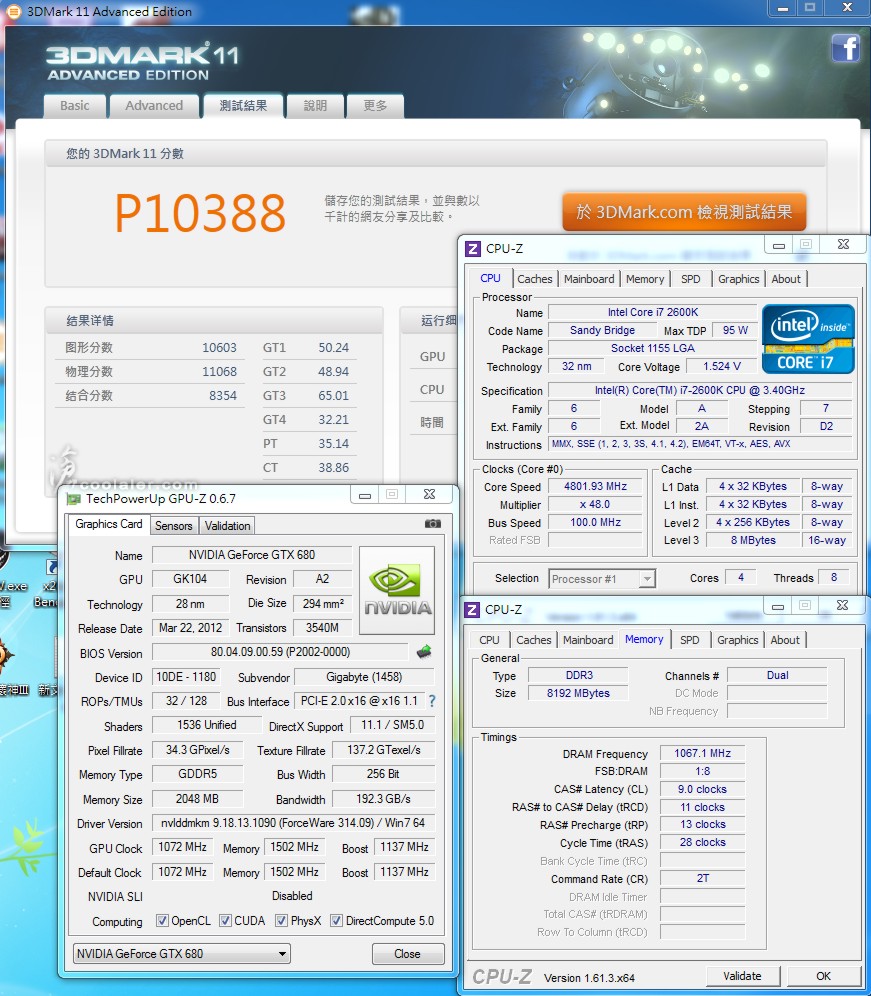
Task: Open the Processor #1 selection dropdown
Action: [x=602, y=579]
